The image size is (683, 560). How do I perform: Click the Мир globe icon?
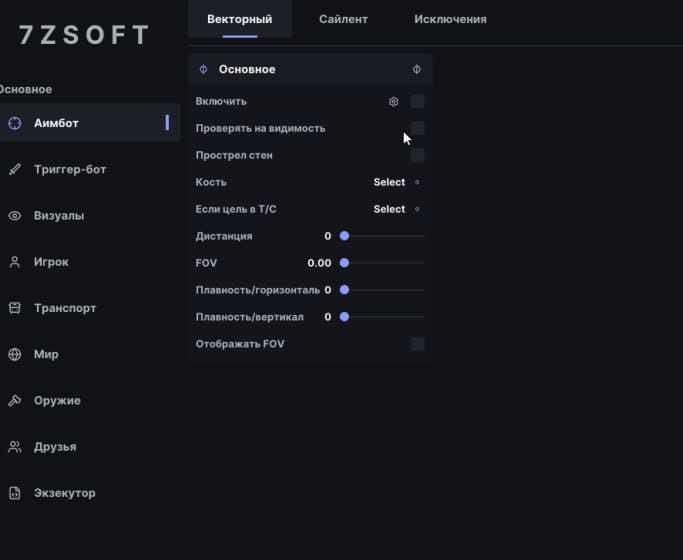coord(15,354)
